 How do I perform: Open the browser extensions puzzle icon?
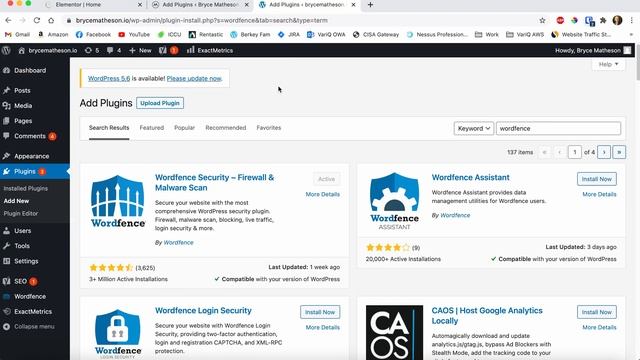click(x=603, y=20)
